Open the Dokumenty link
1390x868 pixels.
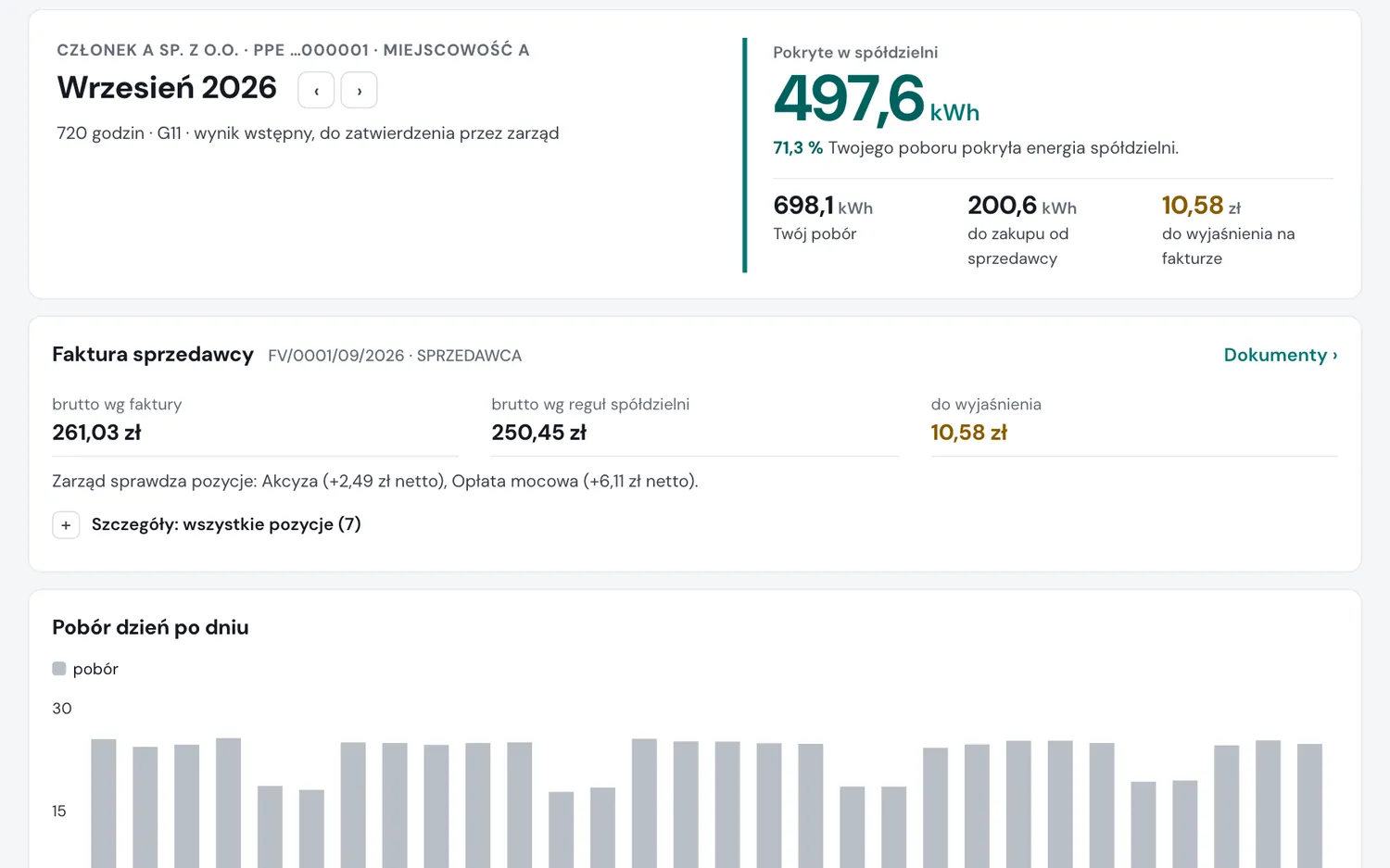tap(1281, 355)
